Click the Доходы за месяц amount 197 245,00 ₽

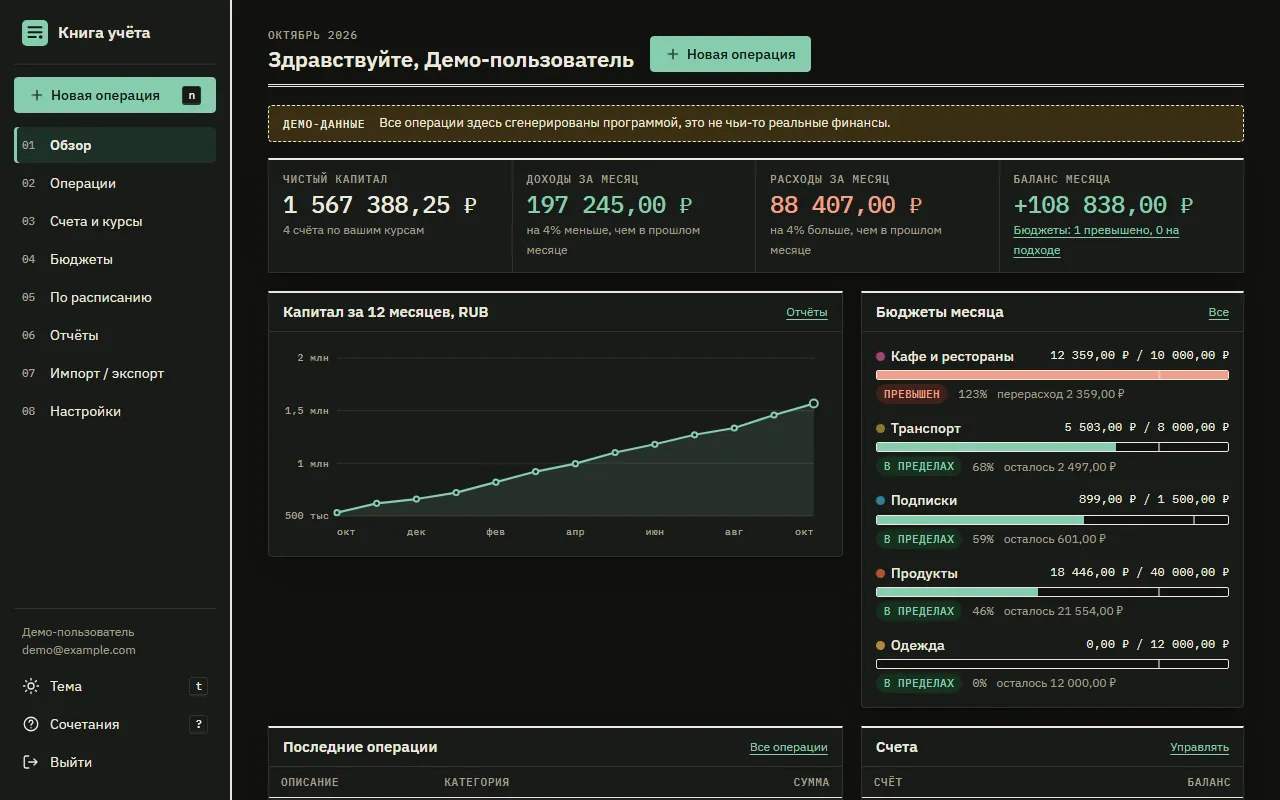point(609,205)
